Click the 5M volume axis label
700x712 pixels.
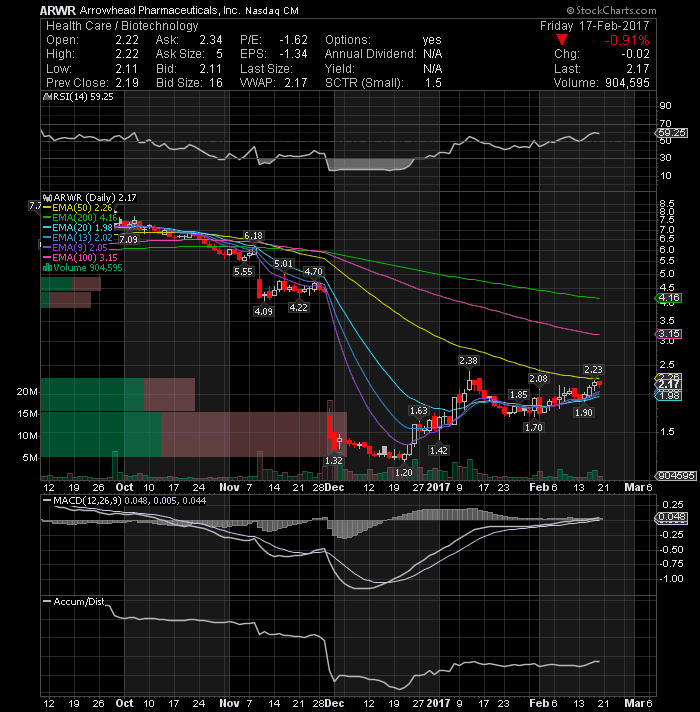coord(30,458)
